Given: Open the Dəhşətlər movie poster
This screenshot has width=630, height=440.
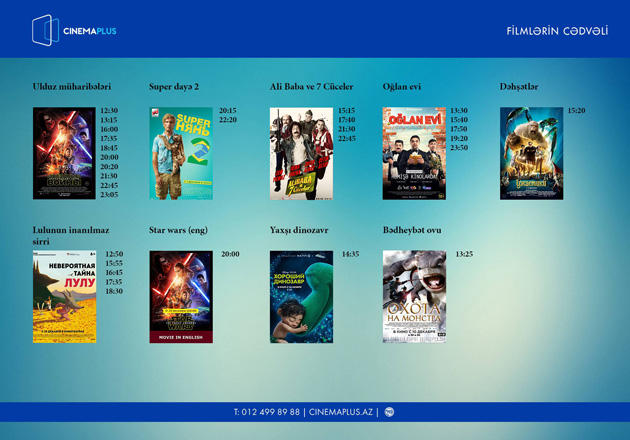Looking at the screenshot, I should pyautogui.click(x=532, y=153).
